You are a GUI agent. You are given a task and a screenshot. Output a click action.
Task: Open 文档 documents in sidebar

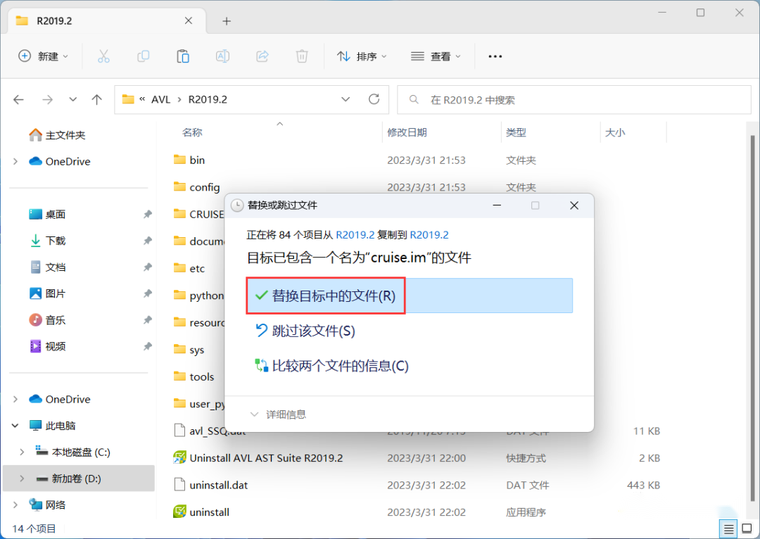click(48, 267)
